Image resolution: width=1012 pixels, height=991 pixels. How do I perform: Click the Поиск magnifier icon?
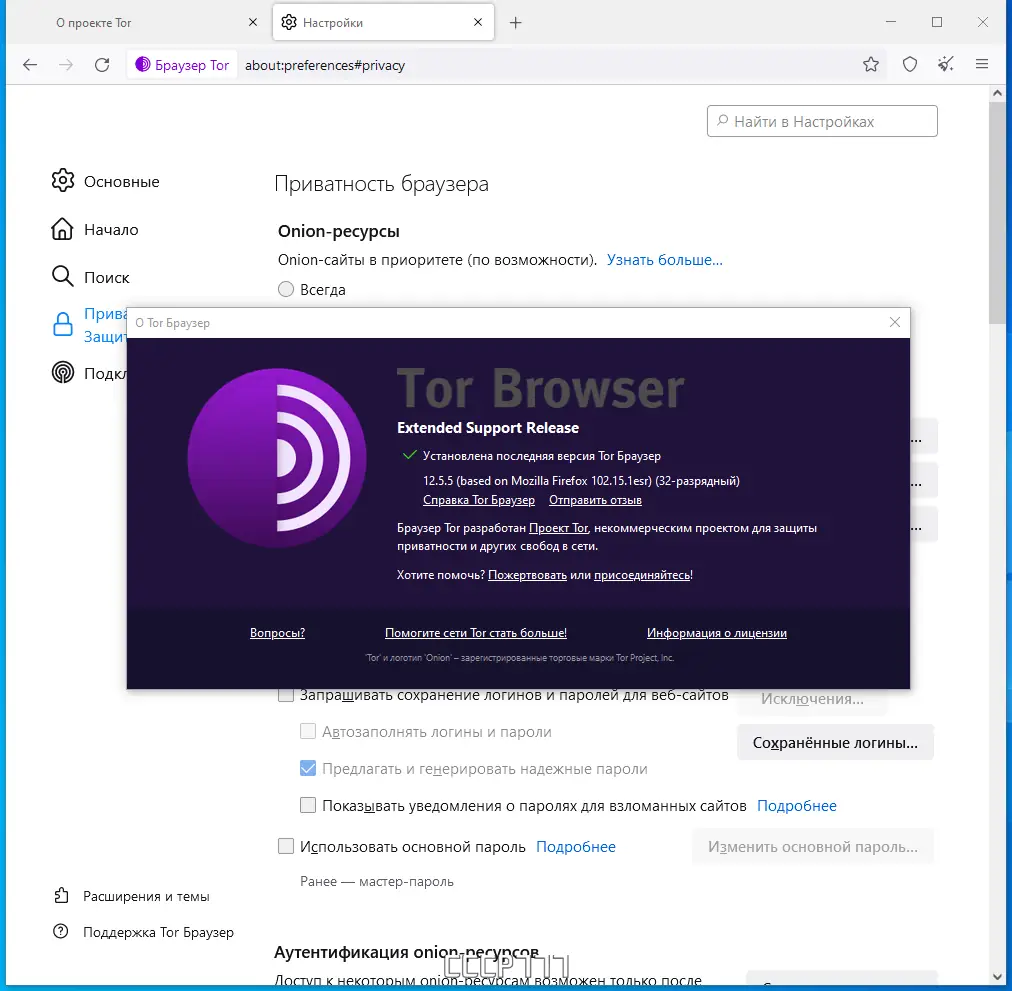click(63, 276)
